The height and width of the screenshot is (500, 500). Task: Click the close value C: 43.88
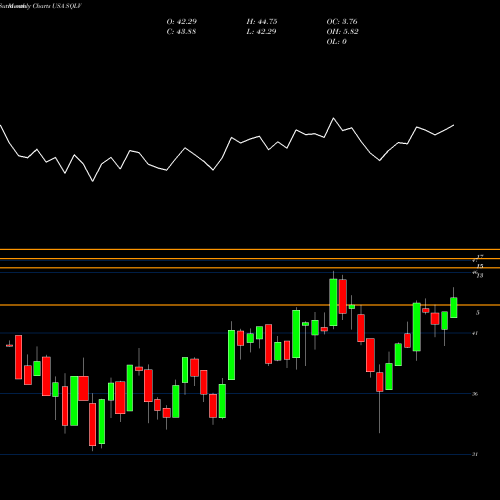pyautogui.click(x=181, y=32)
